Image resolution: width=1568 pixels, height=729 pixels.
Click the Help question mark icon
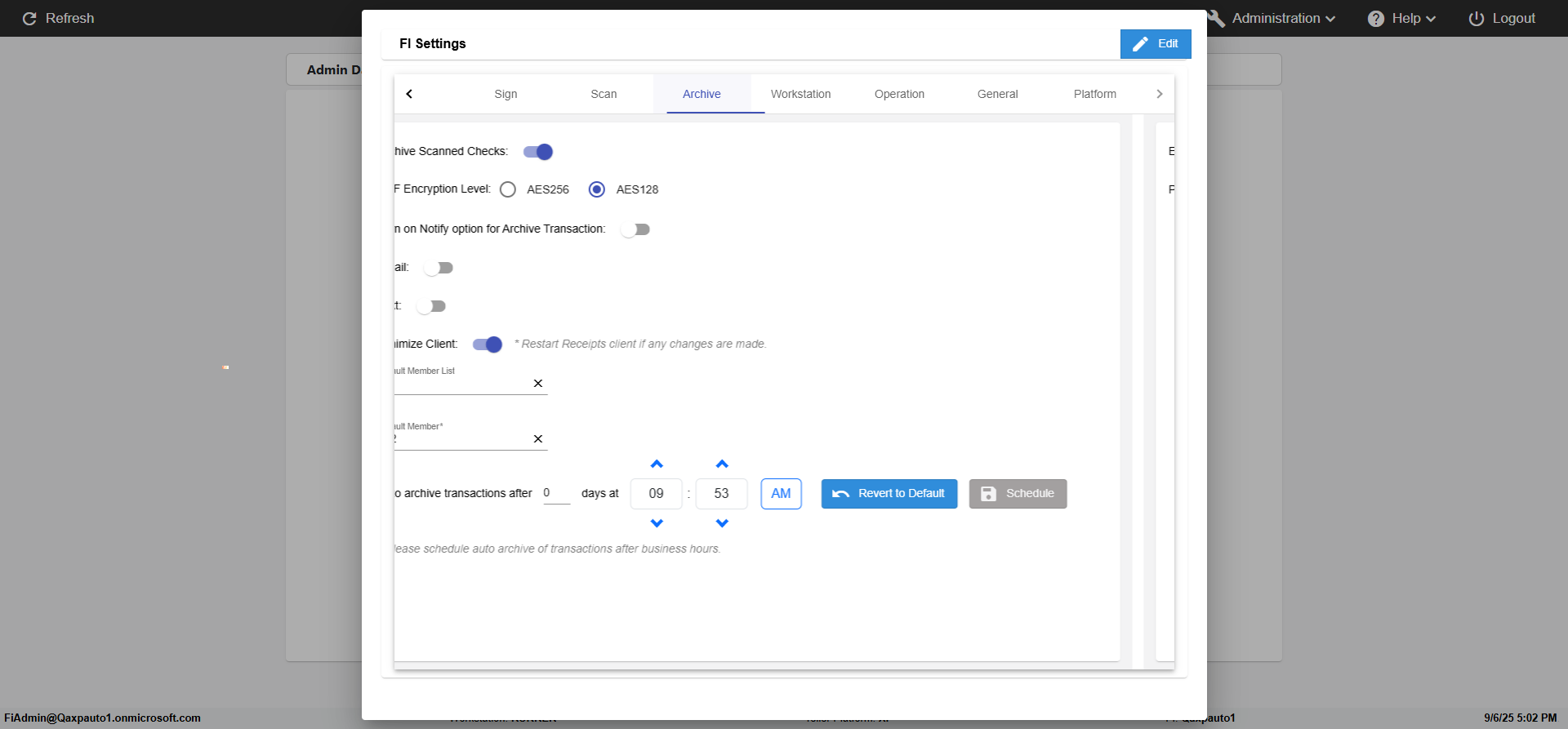pos(1376,19)
